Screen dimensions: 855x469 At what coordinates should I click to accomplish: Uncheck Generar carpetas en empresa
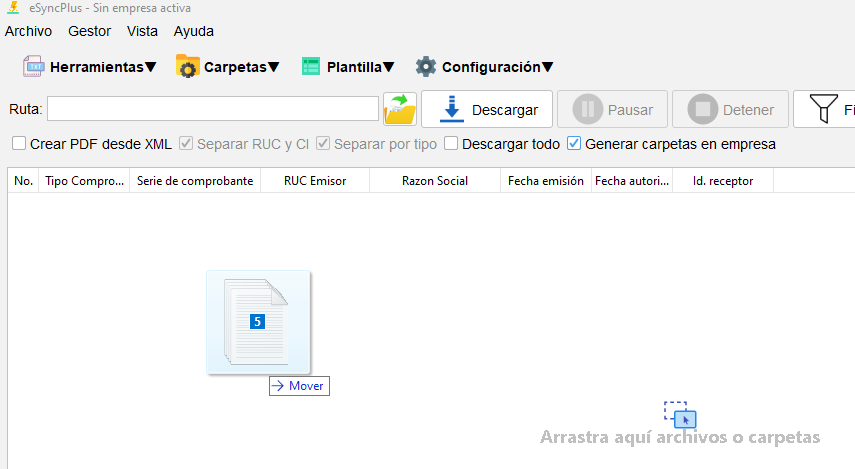[574, 144]
